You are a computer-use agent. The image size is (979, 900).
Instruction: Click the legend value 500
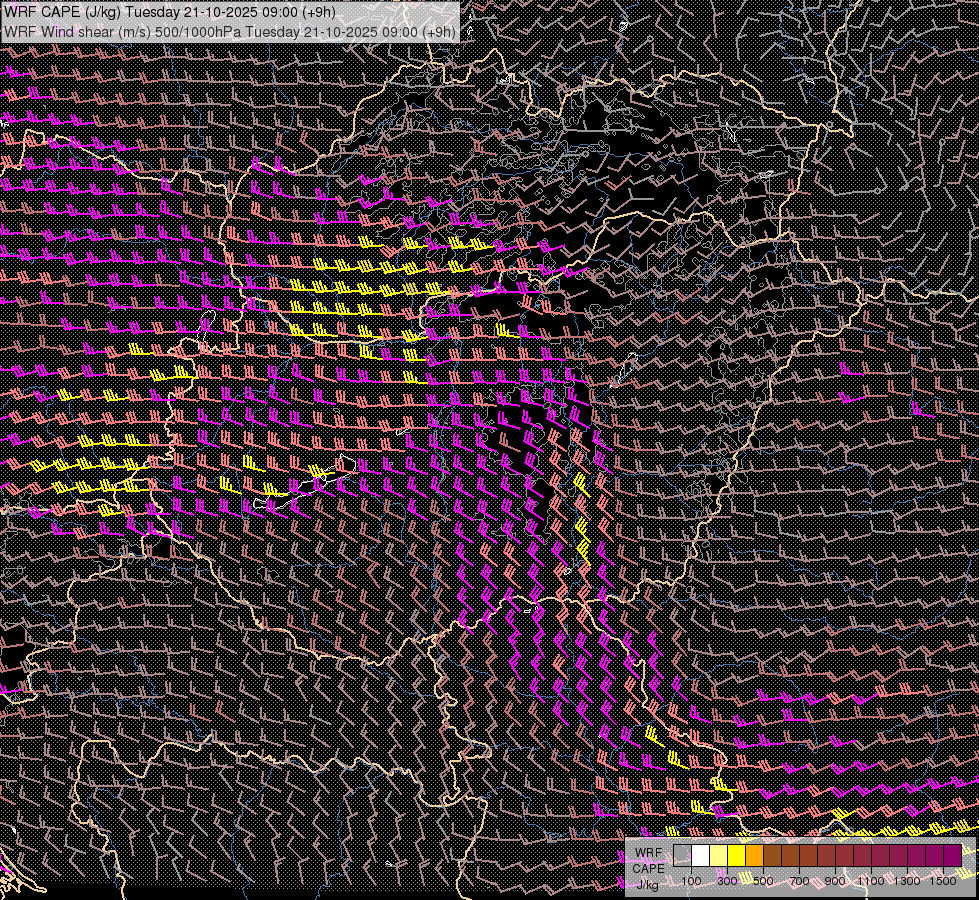[764, 881]
